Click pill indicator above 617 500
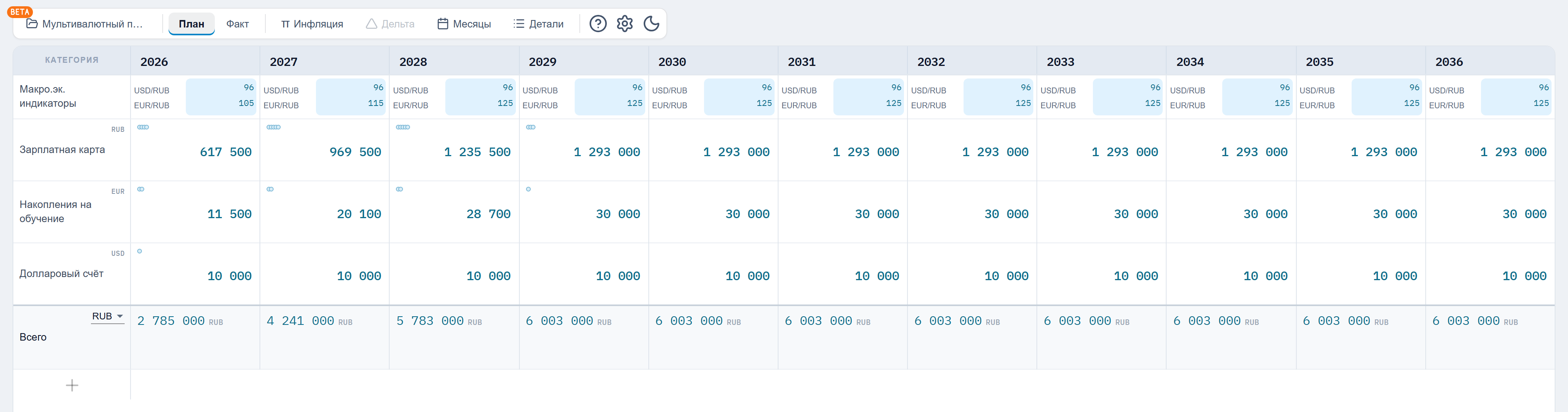 coord(143,128)
